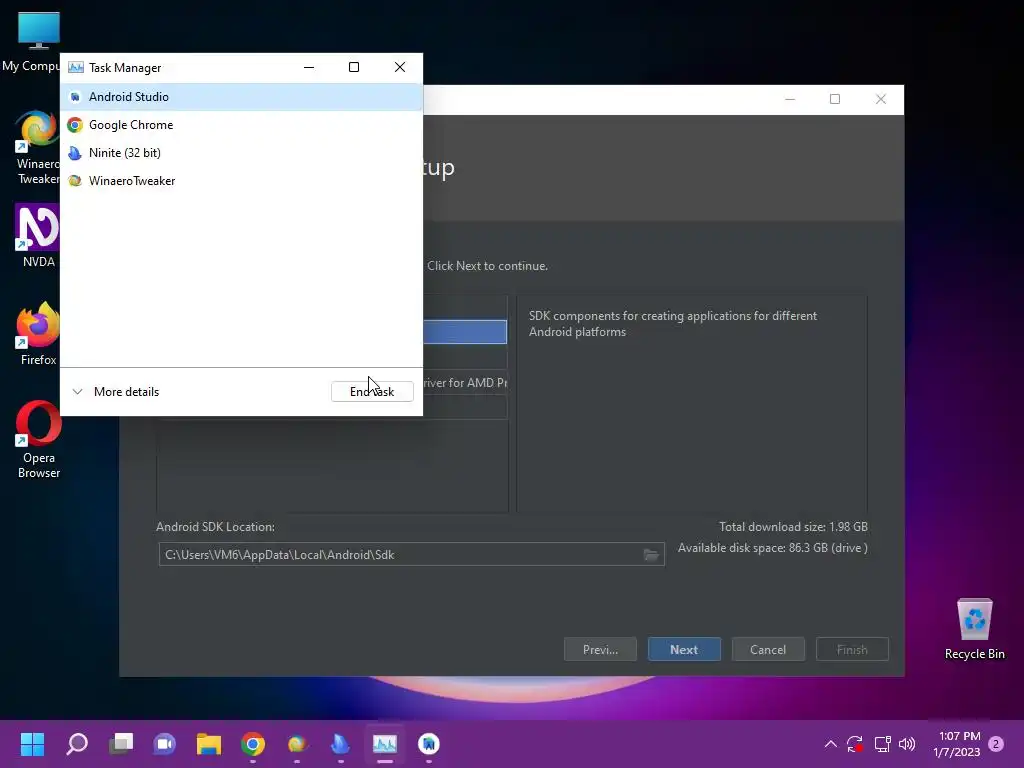Viewport: 1024px width, 768px height.
Task: Open the NVDA desktop shortcut
Action: tap(38, 236)
